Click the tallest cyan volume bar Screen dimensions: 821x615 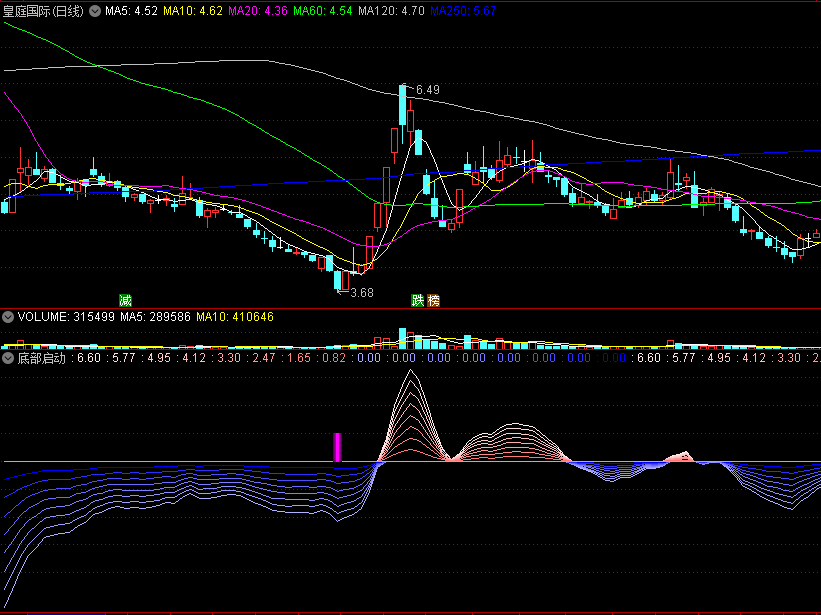(403, 339)
